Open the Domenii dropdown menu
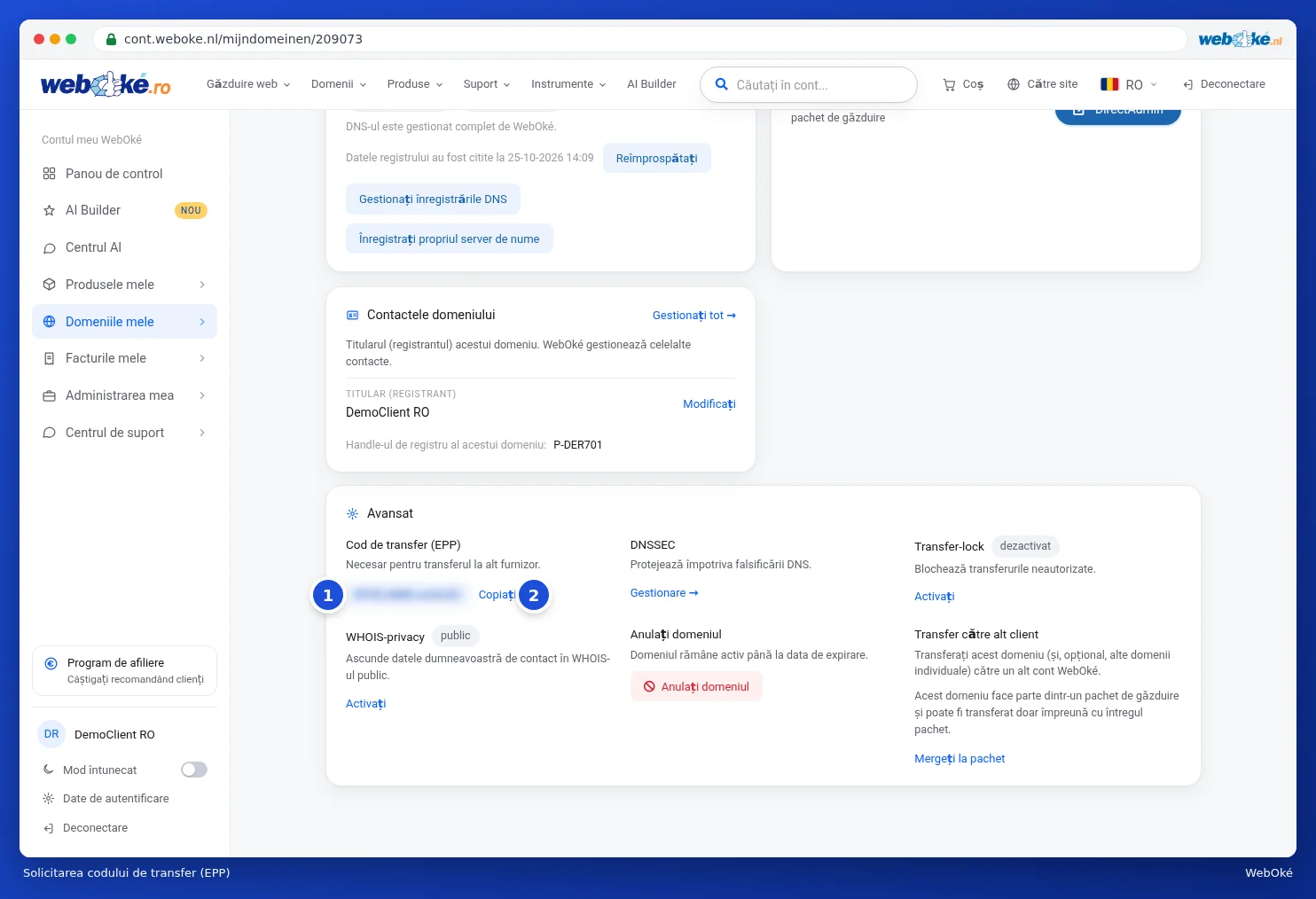The image size is (1316, 899). [339, 84]
